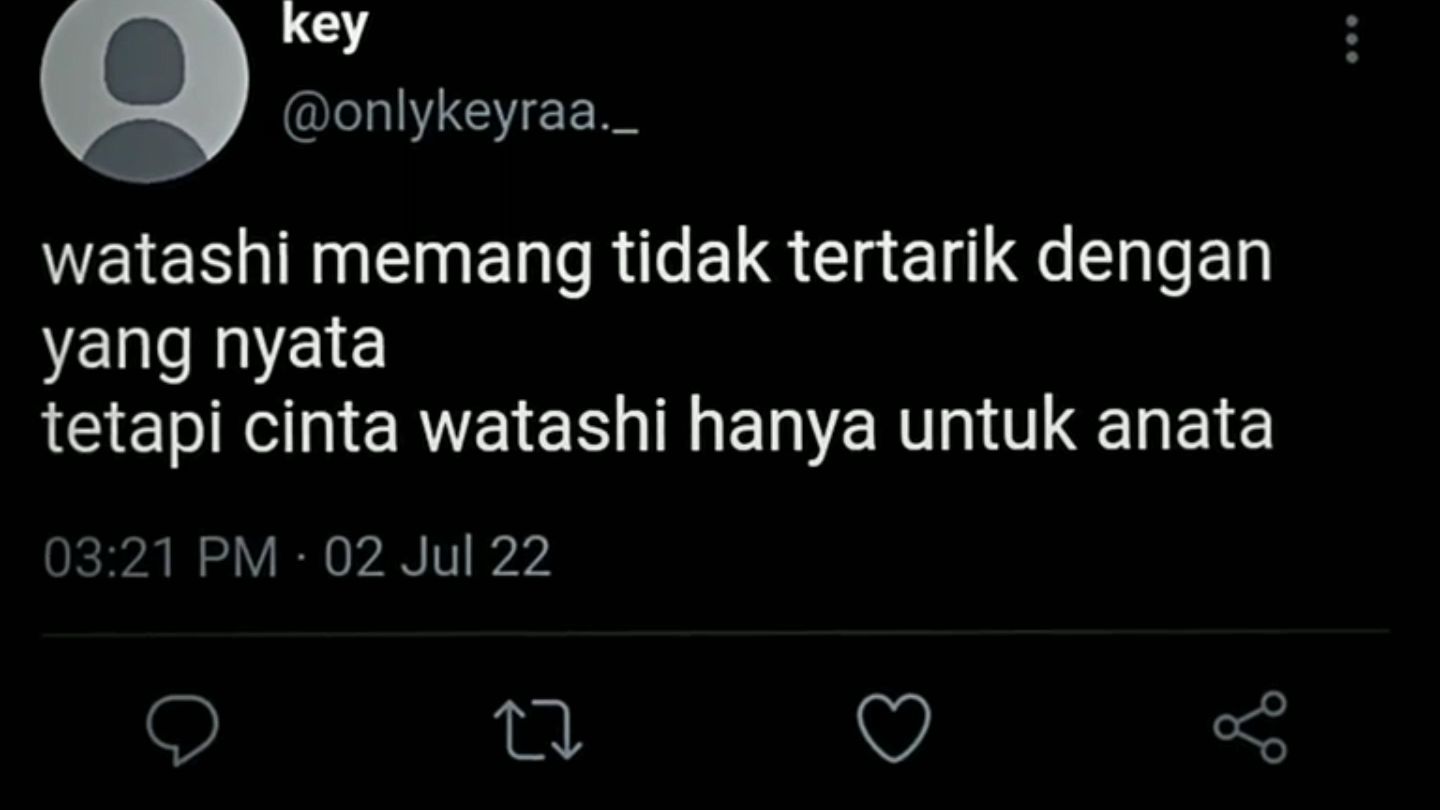Open the @onlykeyraa._ handle profile
This screenshot has width=1440, height=810.
click(x=461, y=119)
